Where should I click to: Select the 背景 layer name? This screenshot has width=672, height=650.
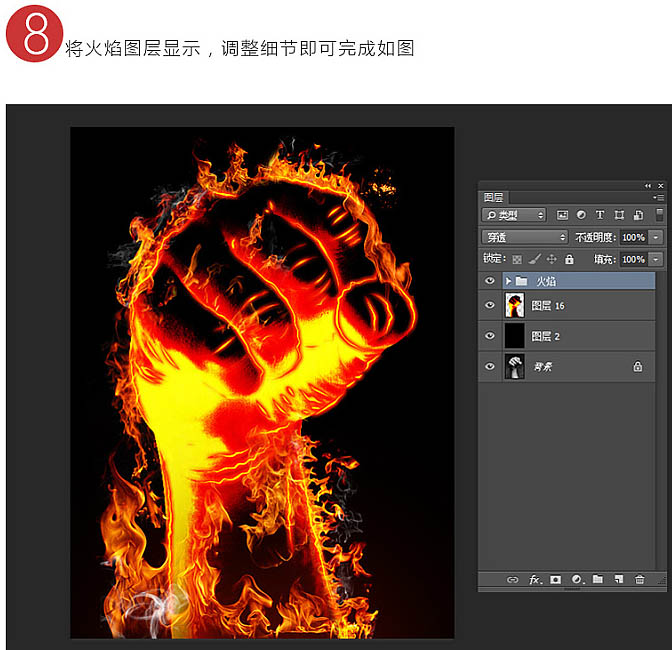543,367
